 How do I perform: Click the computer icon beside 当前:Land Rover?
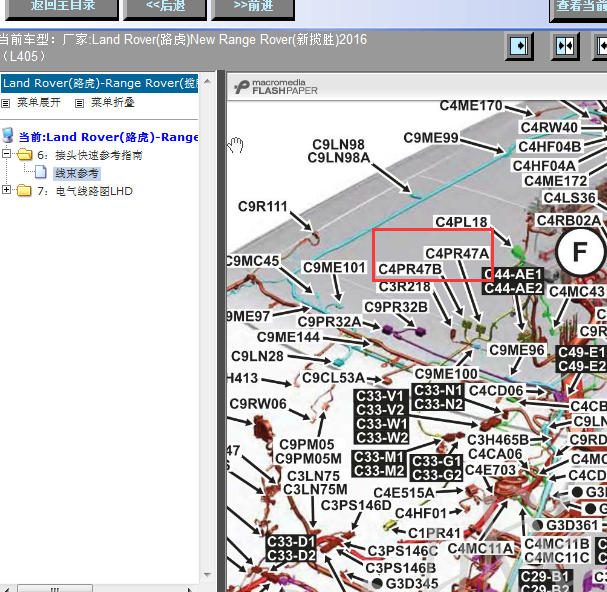[8, 136]
